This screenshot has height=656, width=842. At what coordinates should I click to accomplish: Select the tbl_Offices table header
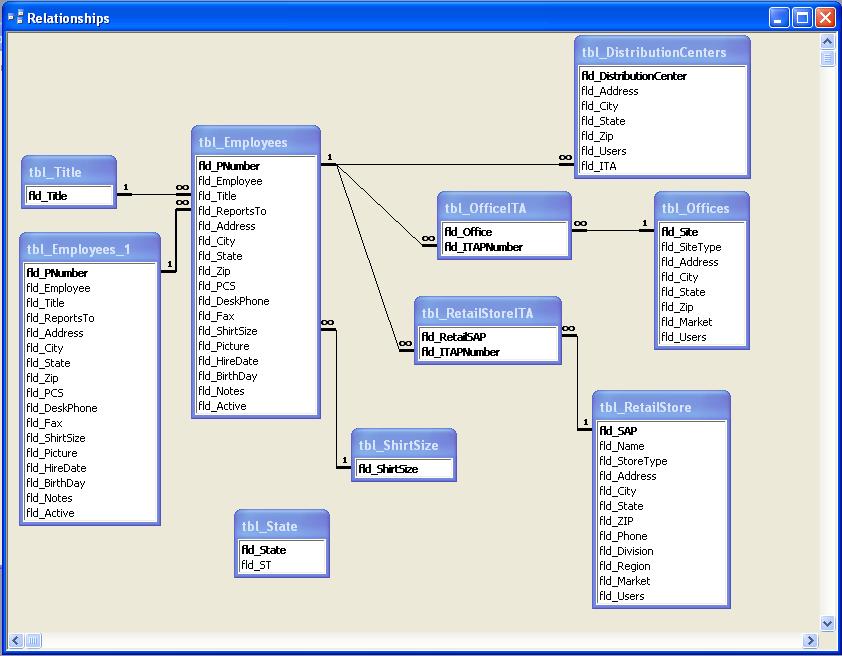point(702,208)
